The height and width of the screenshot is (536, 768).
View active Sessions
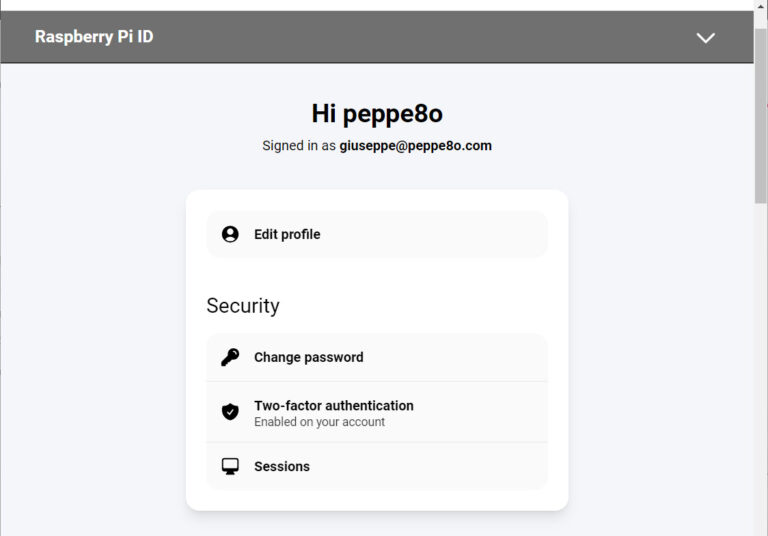281,466
